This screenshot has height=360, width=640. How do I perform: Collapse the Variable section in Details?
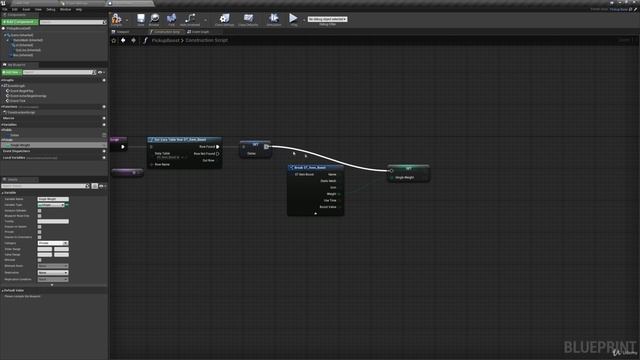2,193
